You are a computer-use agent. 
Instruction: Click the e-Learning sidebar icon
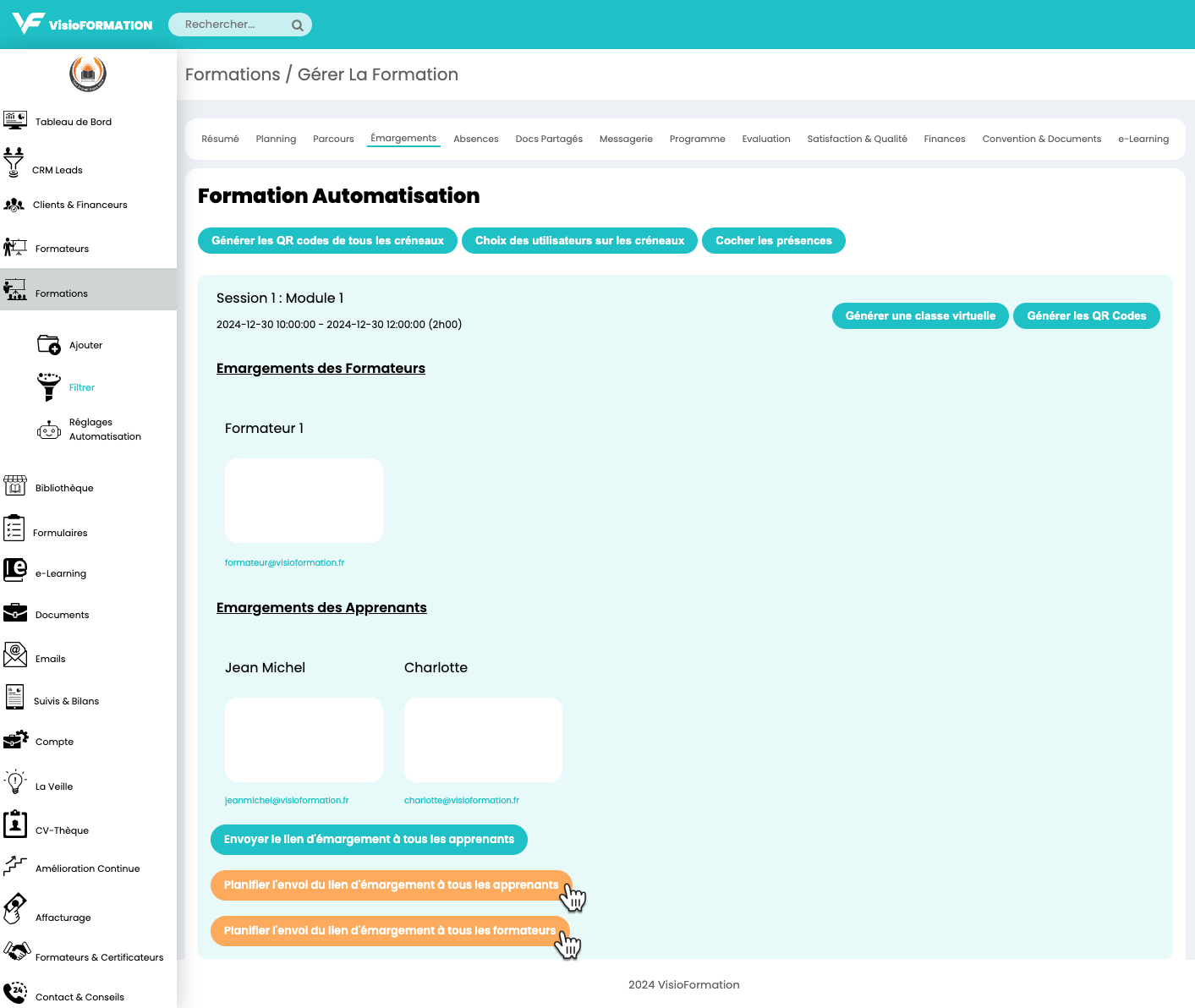click(15, 570)
